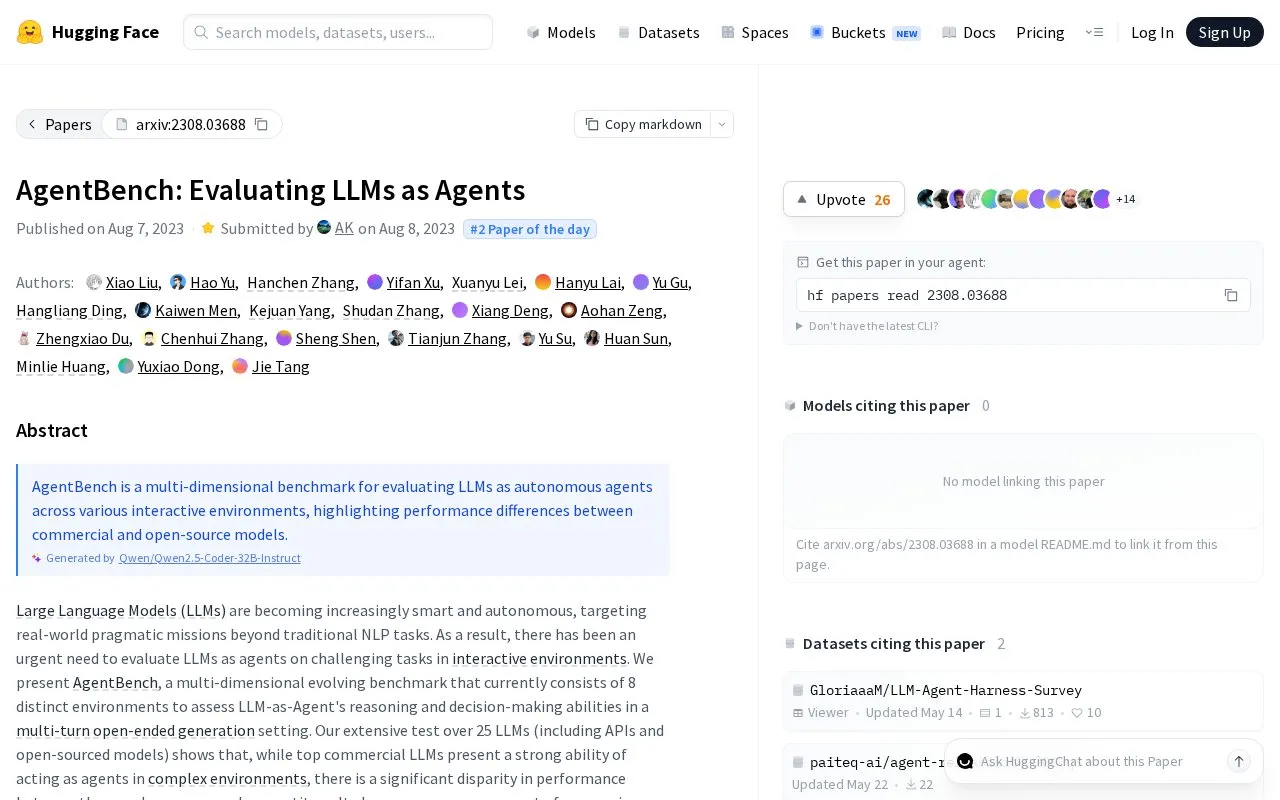Viewport: 1280px width, 800px height.
Task: Click Aohan Zeng's avatar
Action: 569,310
